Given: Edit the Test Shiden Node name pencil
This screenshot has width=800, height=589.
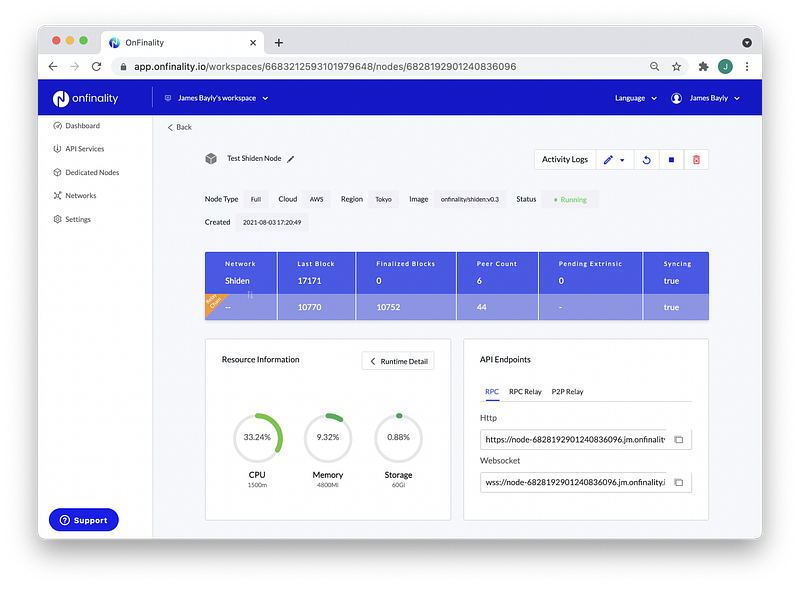Looking at the screenshot, I should pyautogui.click(x=290, y=159).
